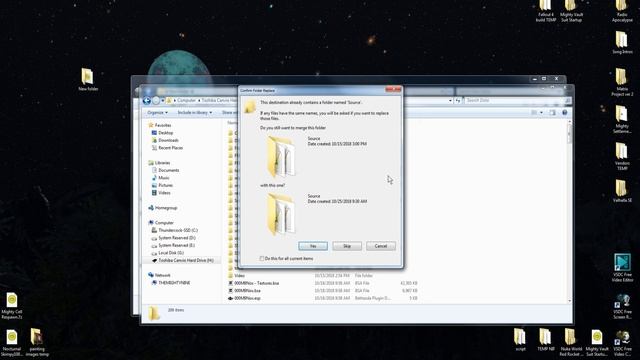Image resolution: width=640 pixels, height=360 pixels.
Task: Open Explorer Help icon
Action: [564, 112]
